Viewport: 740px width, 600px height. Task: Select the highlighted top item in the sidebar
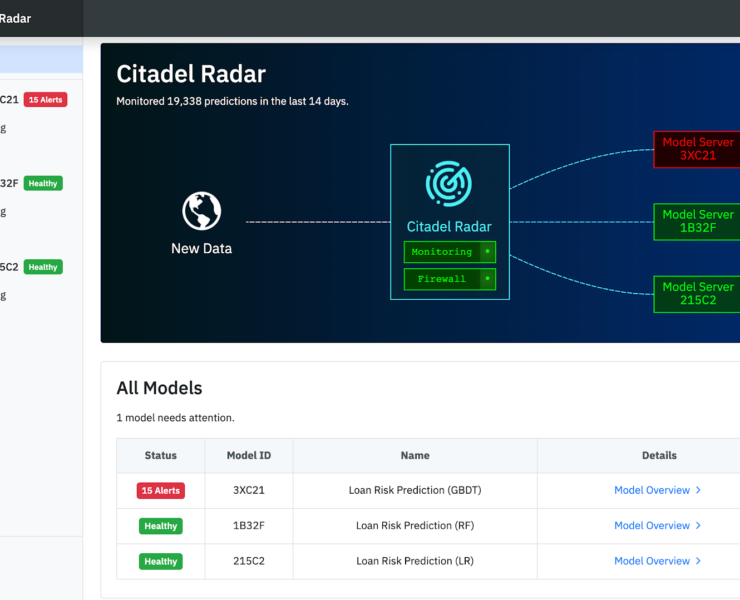[x=41, y=61]
